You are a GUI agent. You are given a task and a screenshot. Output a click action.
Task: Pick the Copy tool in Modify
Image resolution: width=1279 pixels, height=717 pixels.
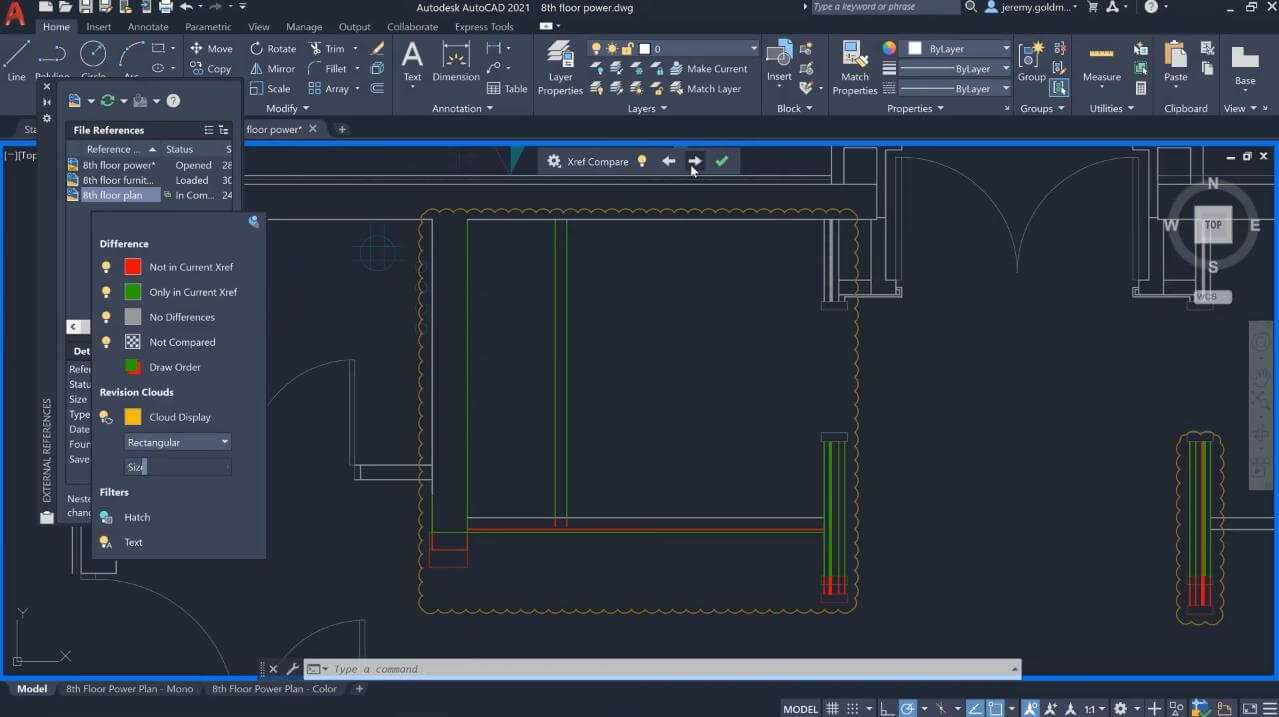[x=211, y=69]
